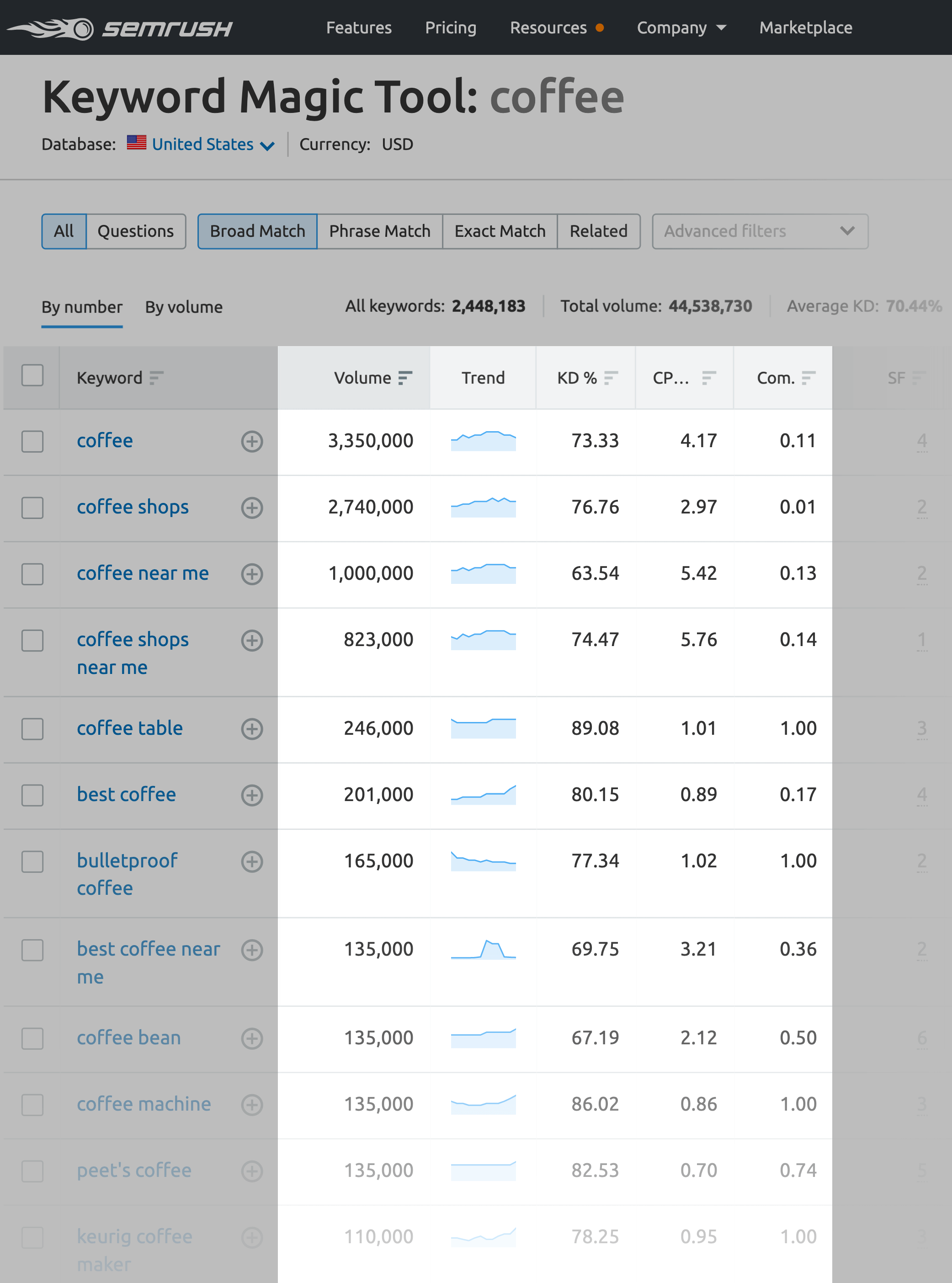The height and width of the screenshot is (1283, 952).
Task: Add 'coffee bean' via plus icon
Action: [252, 1039]
